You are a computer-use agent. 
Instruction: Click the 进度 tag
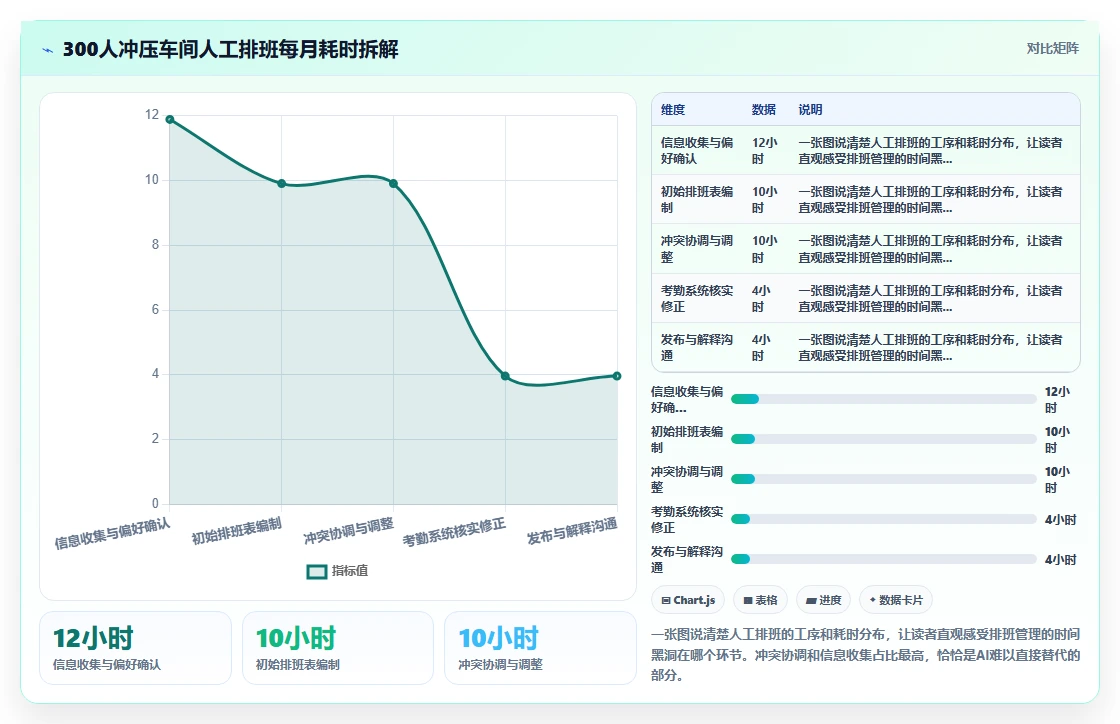click(824, 600)
